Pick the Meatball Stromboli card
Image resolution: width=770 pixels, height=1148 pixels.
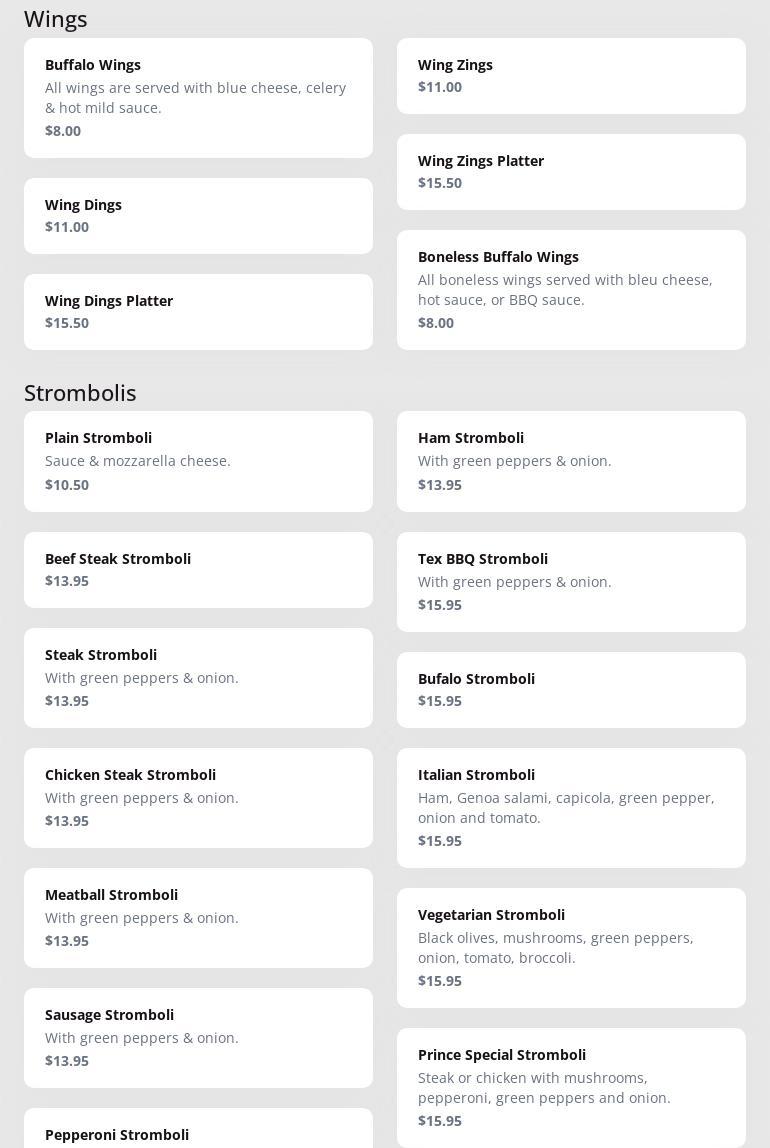(x=198, y=918)
